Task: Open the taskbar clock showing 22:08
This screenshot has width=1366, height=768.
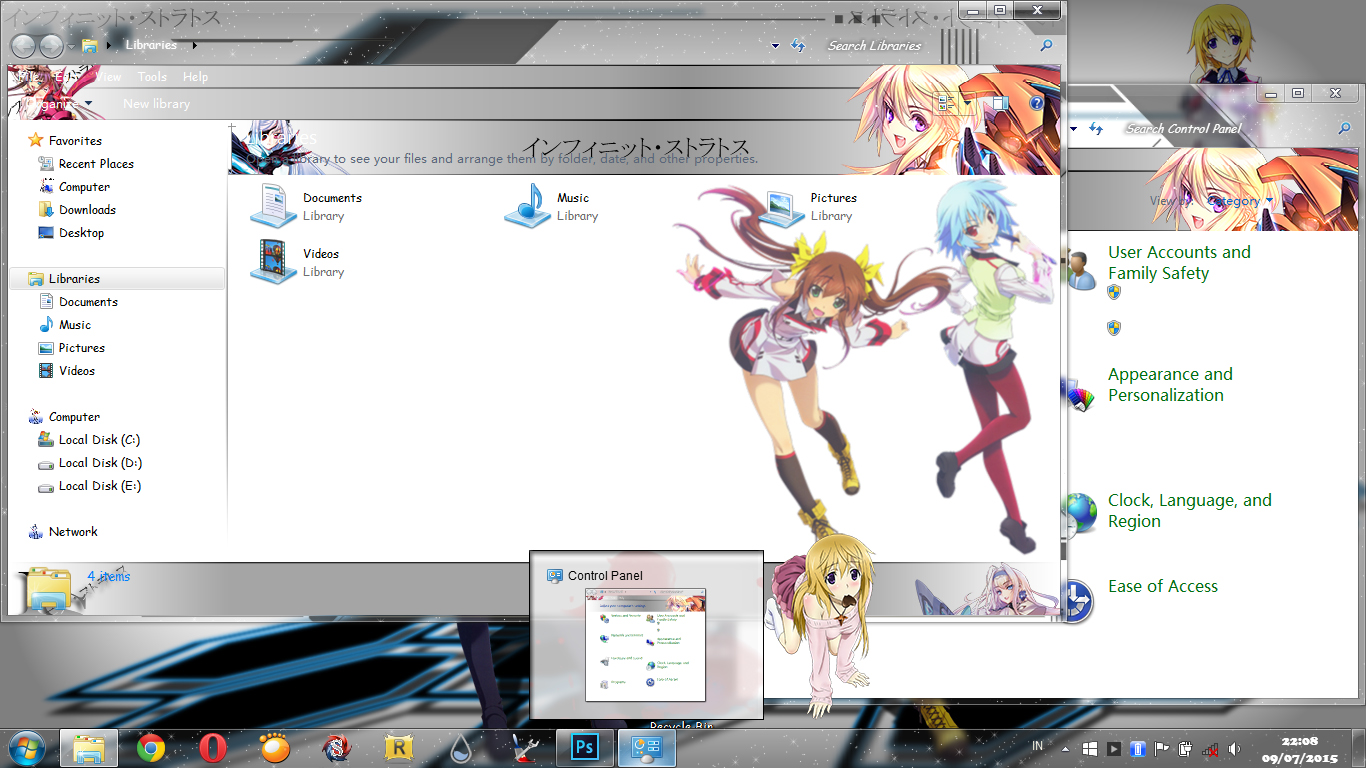Action: 1299,750
